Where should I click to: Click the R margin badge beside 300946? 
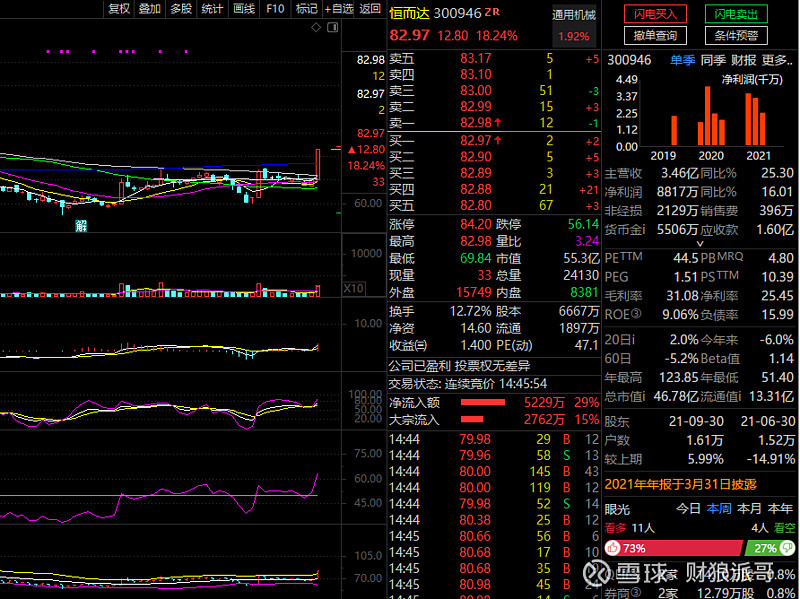[x=496, y=11]
